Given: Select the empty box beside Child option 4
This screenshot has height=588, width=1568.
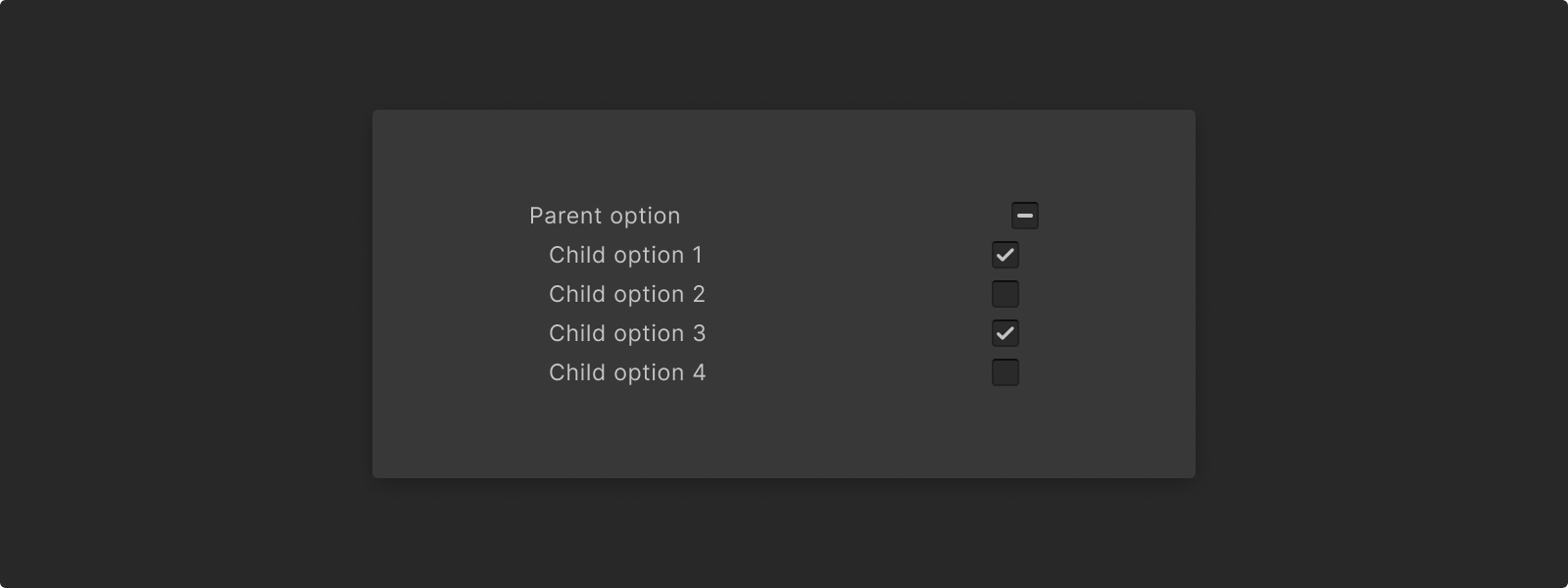Looking at the screenshot, I should [1005, 372].
